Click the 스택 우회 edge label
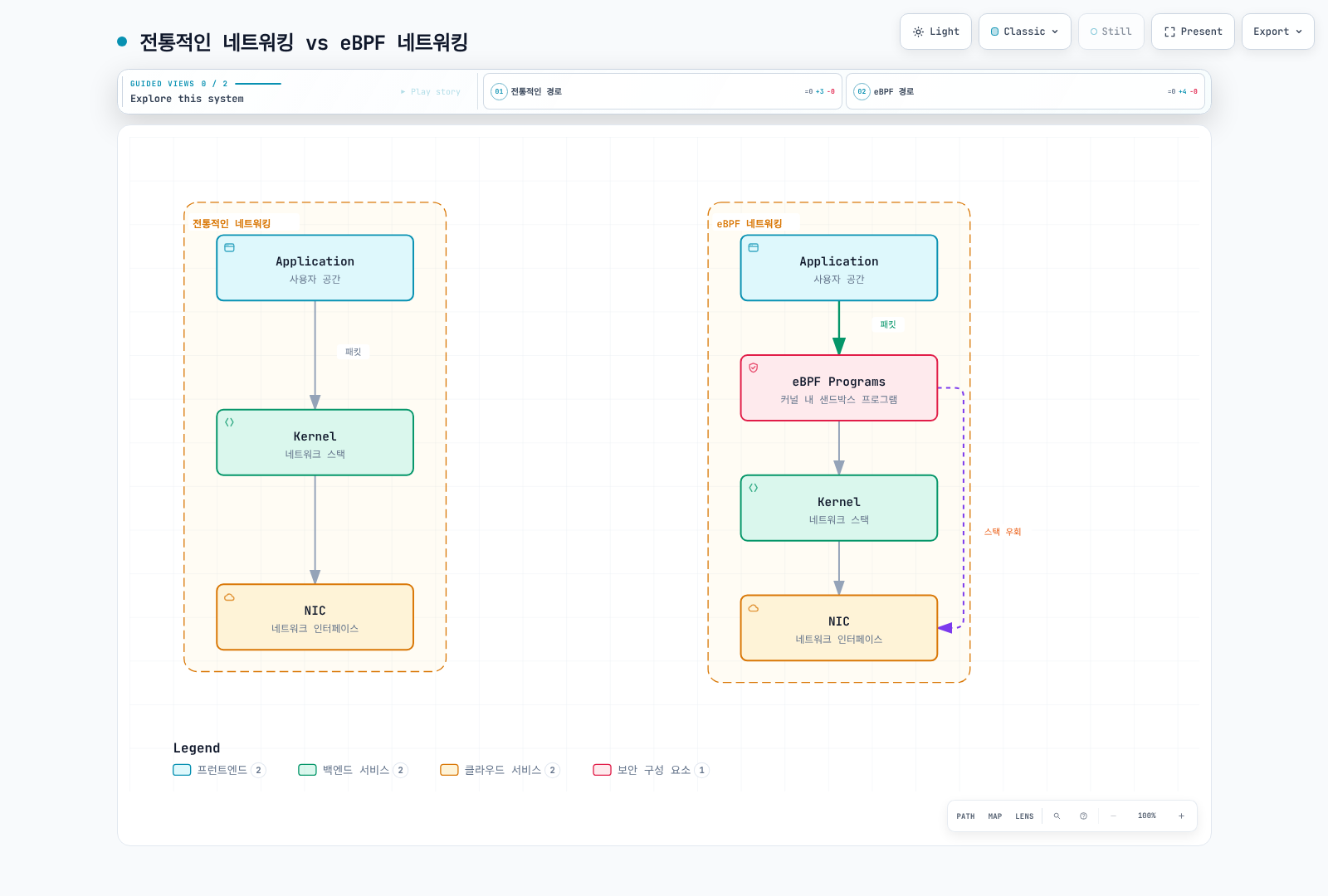 click(x=1003, y=532)
